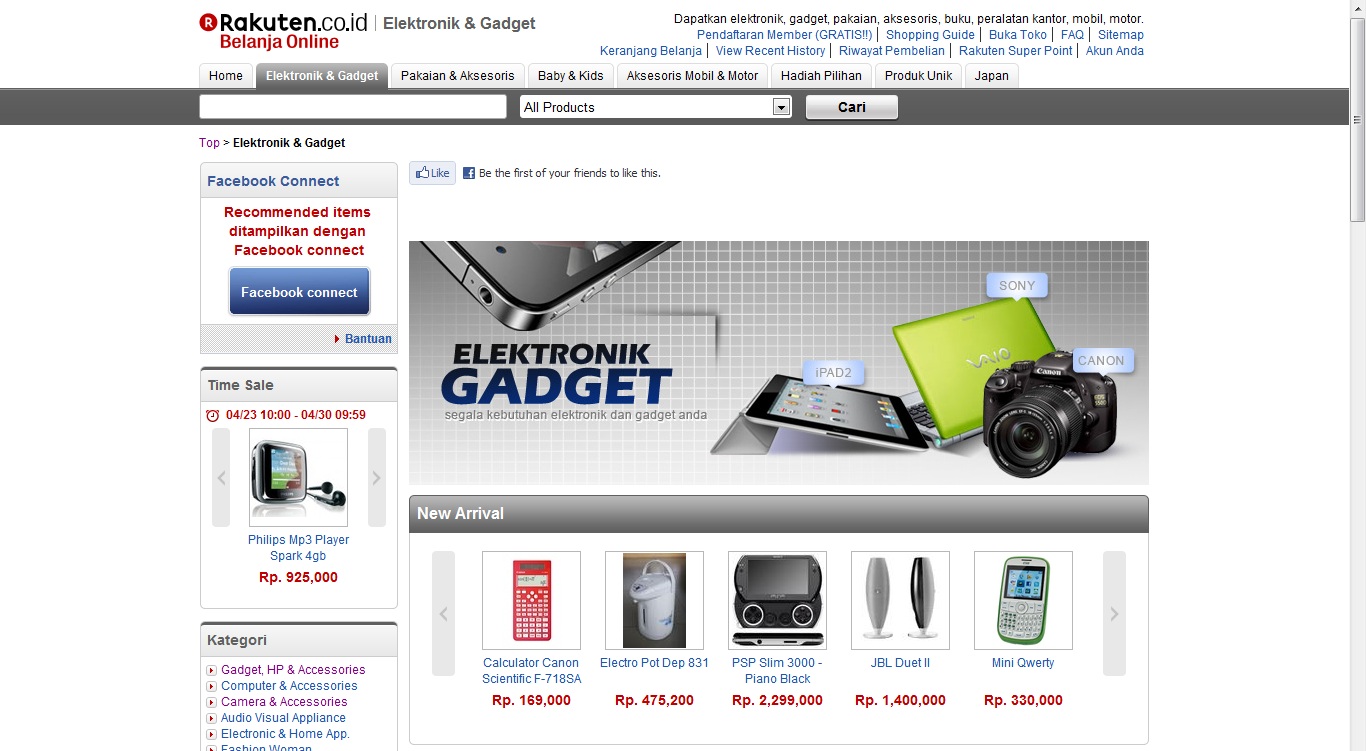This screenshot has width=1366, height=751.
Task: Click New Arrival left carousel arrow
Action: tap(443, 613)
